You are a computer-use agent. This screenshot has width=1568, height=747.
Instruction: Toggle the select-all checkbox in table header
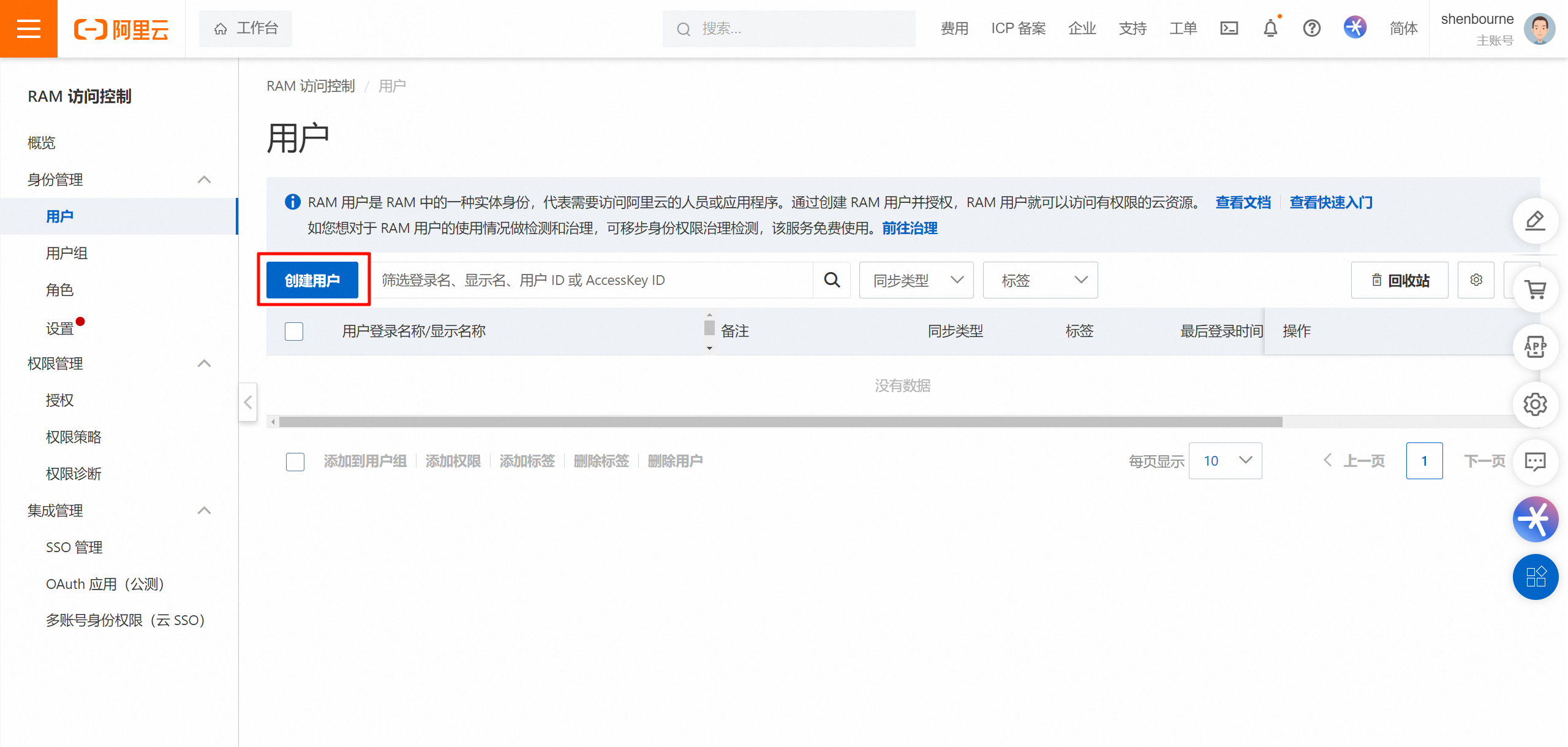294,332
